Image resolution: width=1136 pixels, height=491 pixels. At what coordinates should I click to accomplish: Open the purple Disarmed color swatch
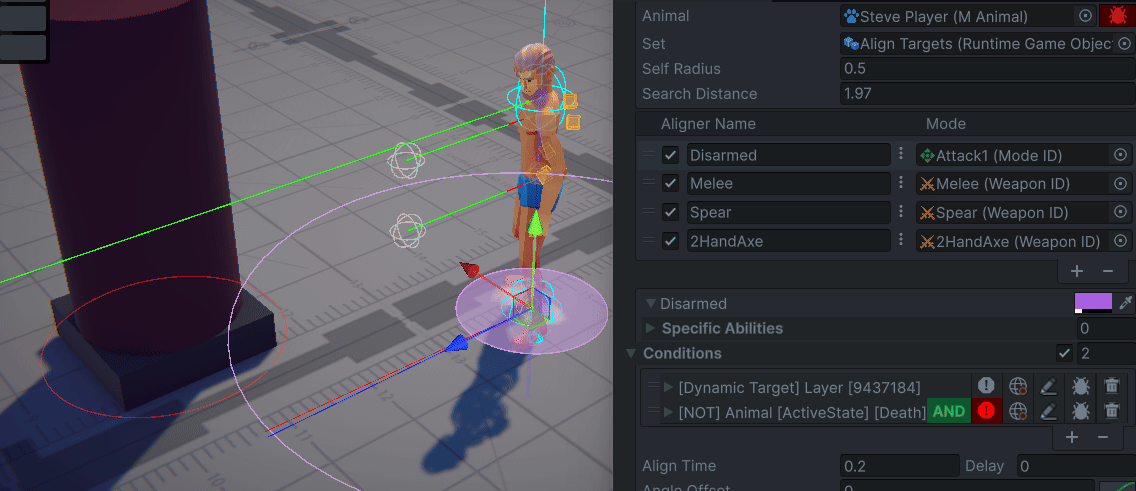(1093, 303)
